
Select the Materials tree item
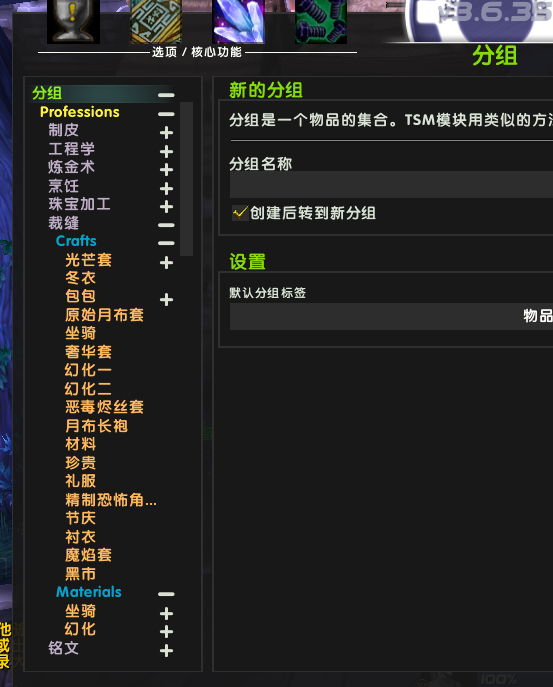coord(89,592)
